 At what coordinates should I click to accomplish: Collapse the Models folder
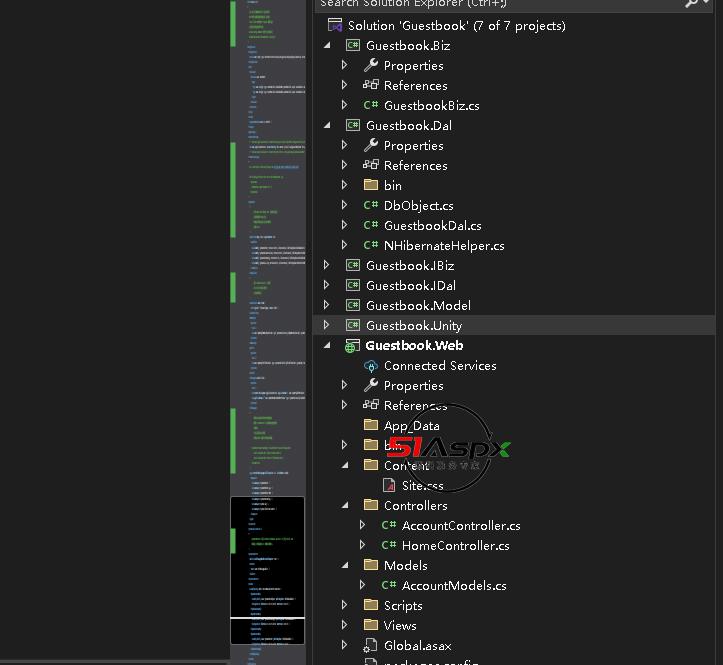(x=345, y=565)
